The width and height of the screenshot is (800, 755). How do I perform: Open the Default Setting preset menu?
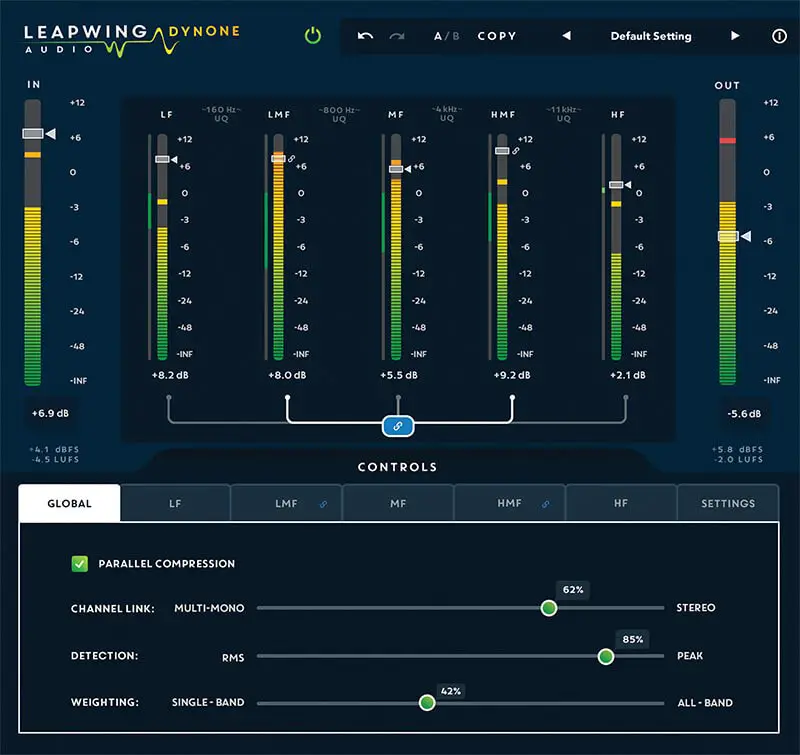coord(651,36)
